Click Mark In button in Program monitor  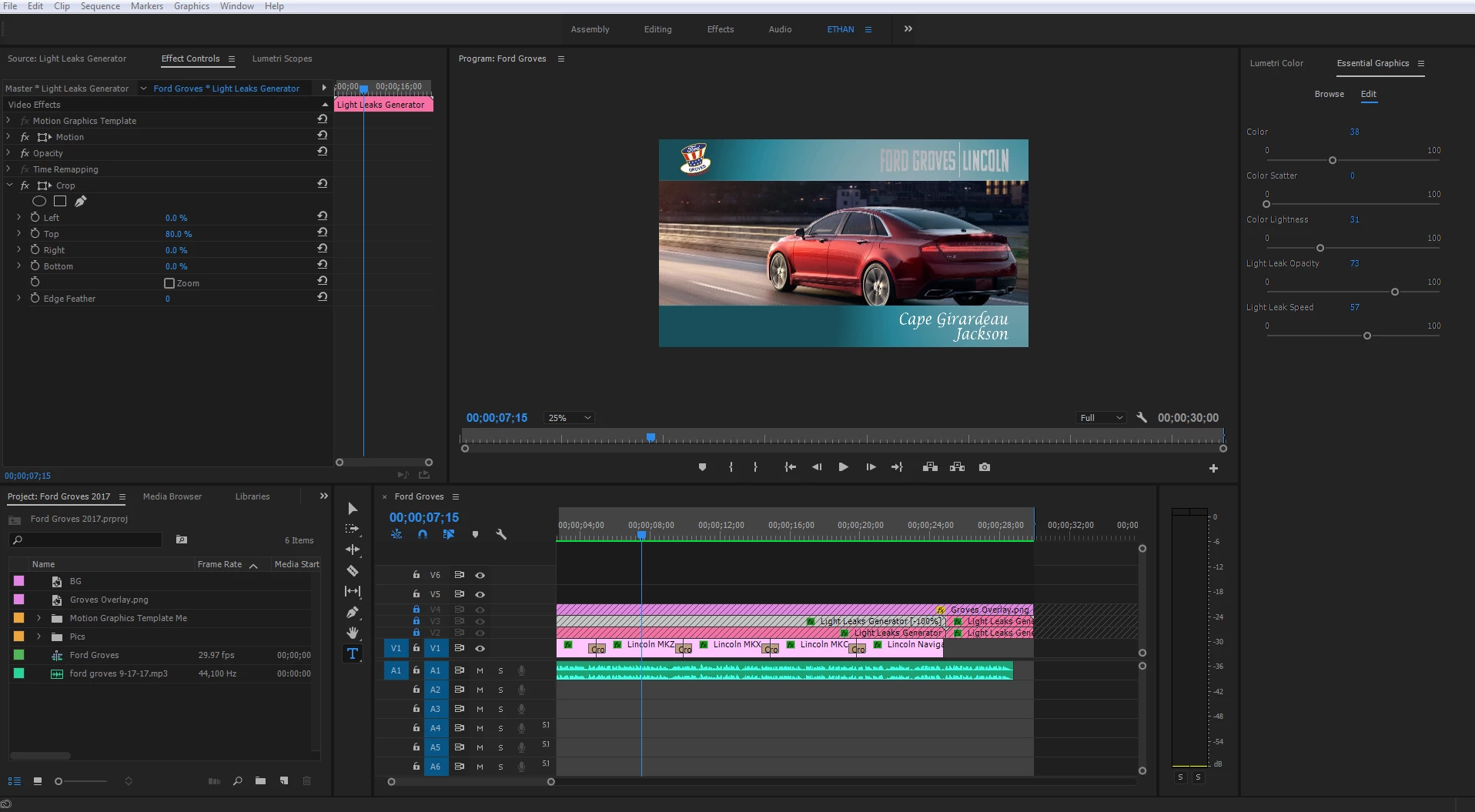731,467
